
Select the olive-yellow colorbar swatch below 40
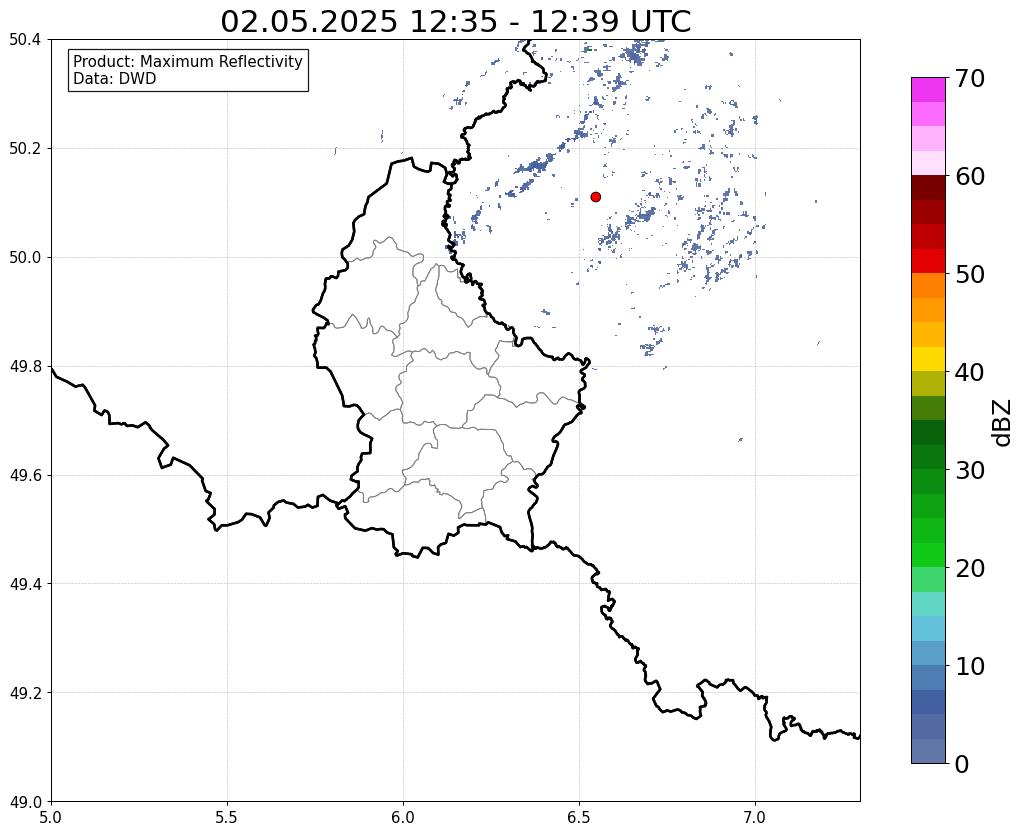coord(928,384)
